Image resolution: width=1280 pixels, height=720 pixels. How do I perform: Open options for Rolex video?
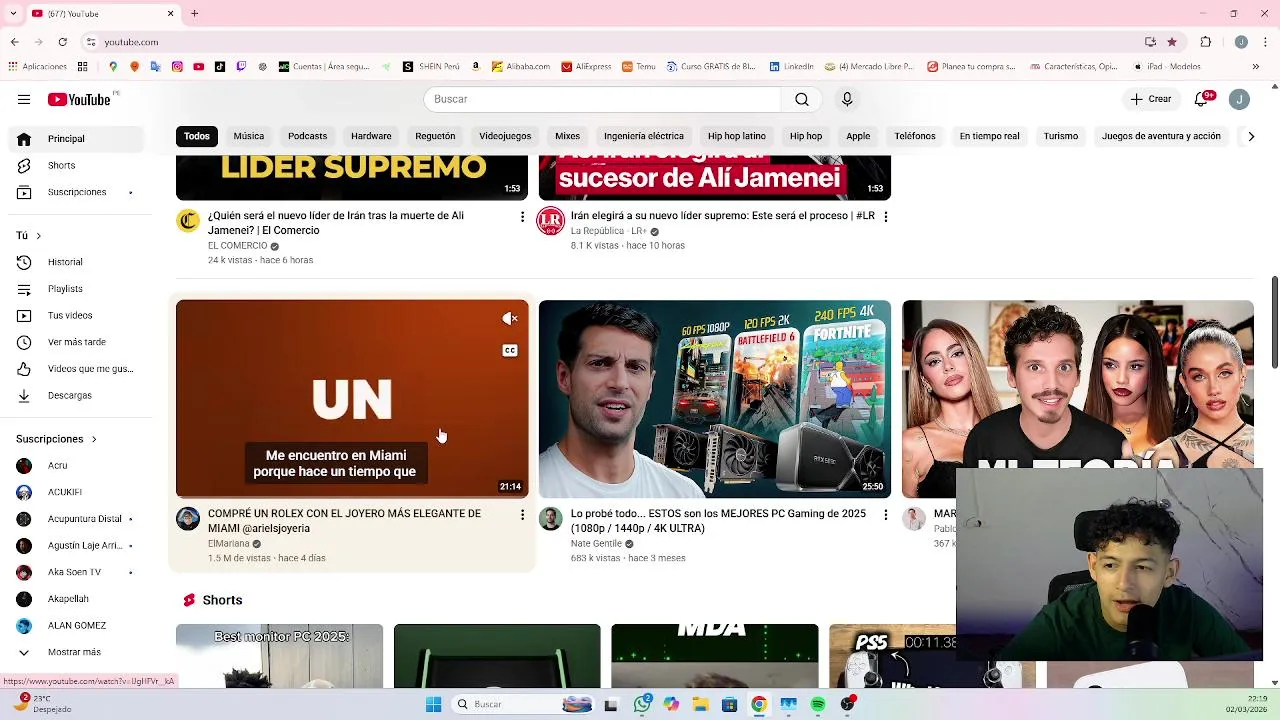click(522, 514)
